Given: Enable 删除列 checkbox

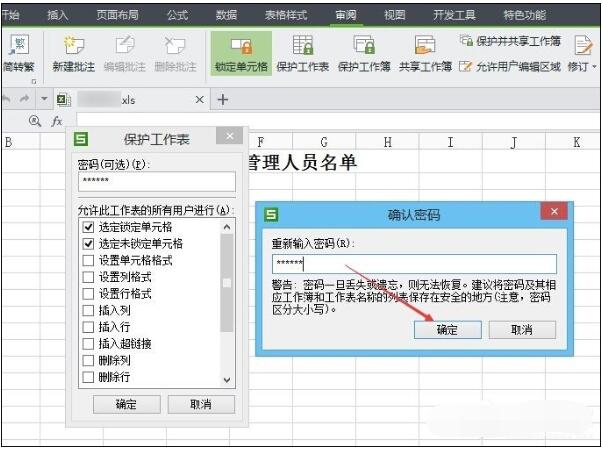Looking at the screenshot, I should point(88,360).
